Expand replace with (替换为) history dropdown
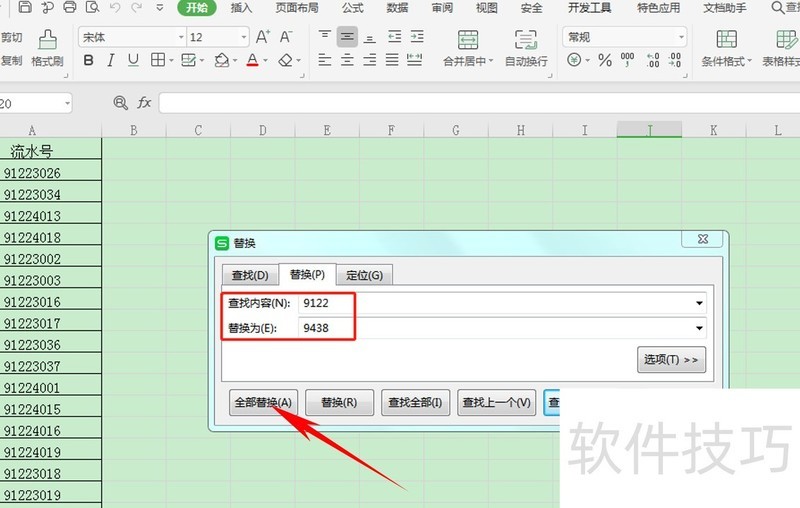 (699, 328)
